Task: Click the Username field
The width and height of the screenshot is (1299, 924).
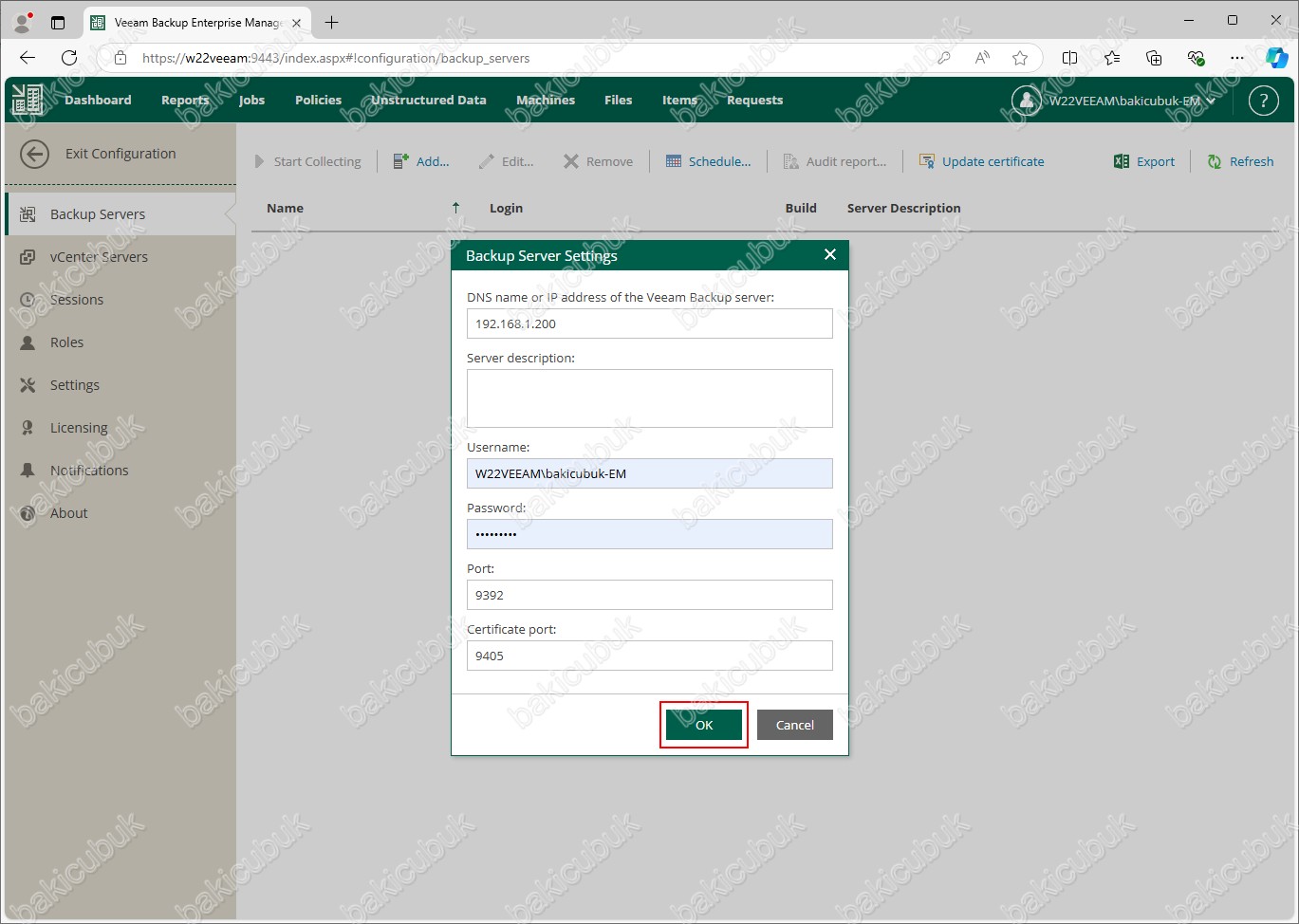Action: click(650, 473)
